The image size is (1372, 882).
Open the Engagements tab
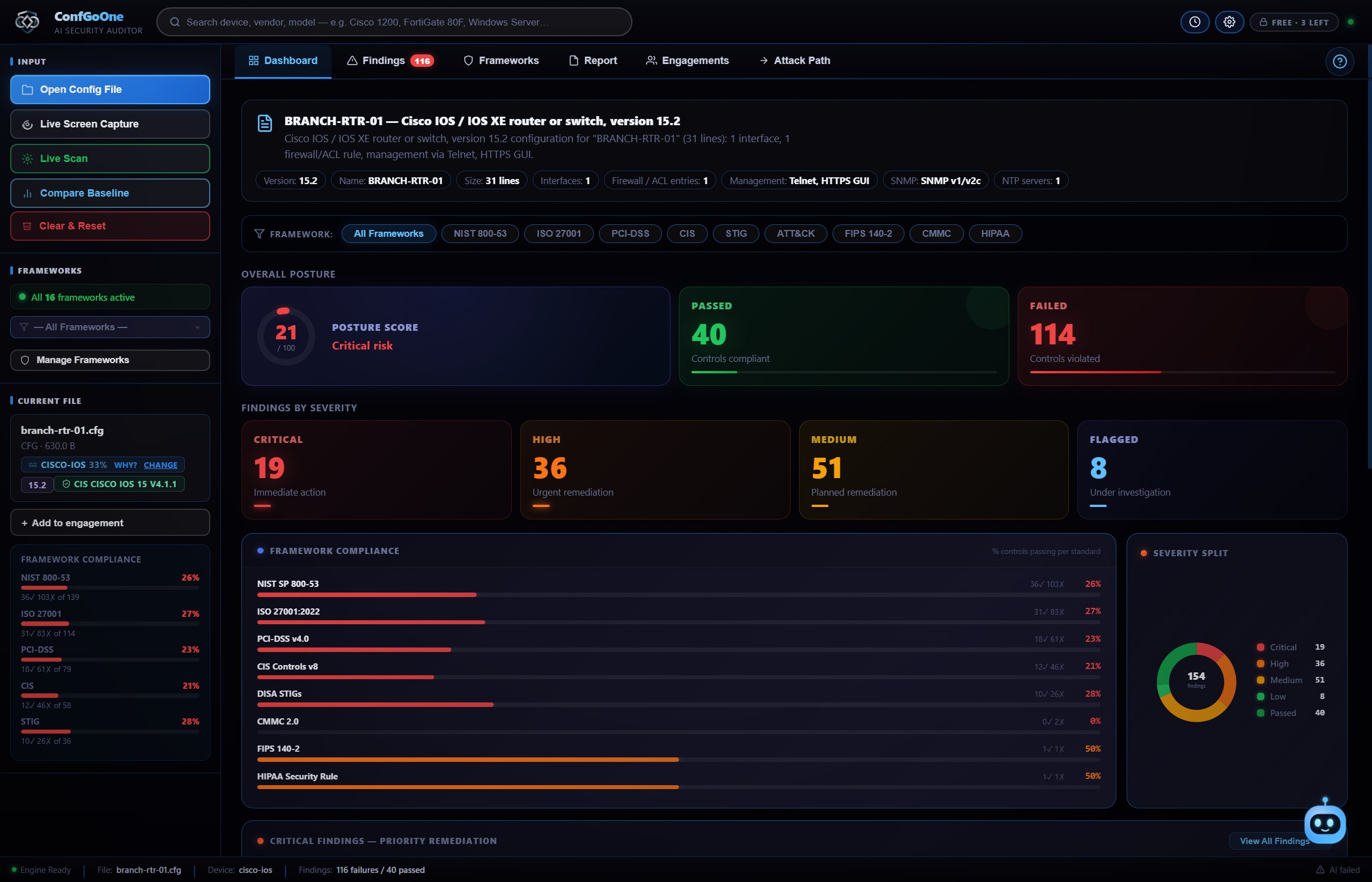click(687, 61)
